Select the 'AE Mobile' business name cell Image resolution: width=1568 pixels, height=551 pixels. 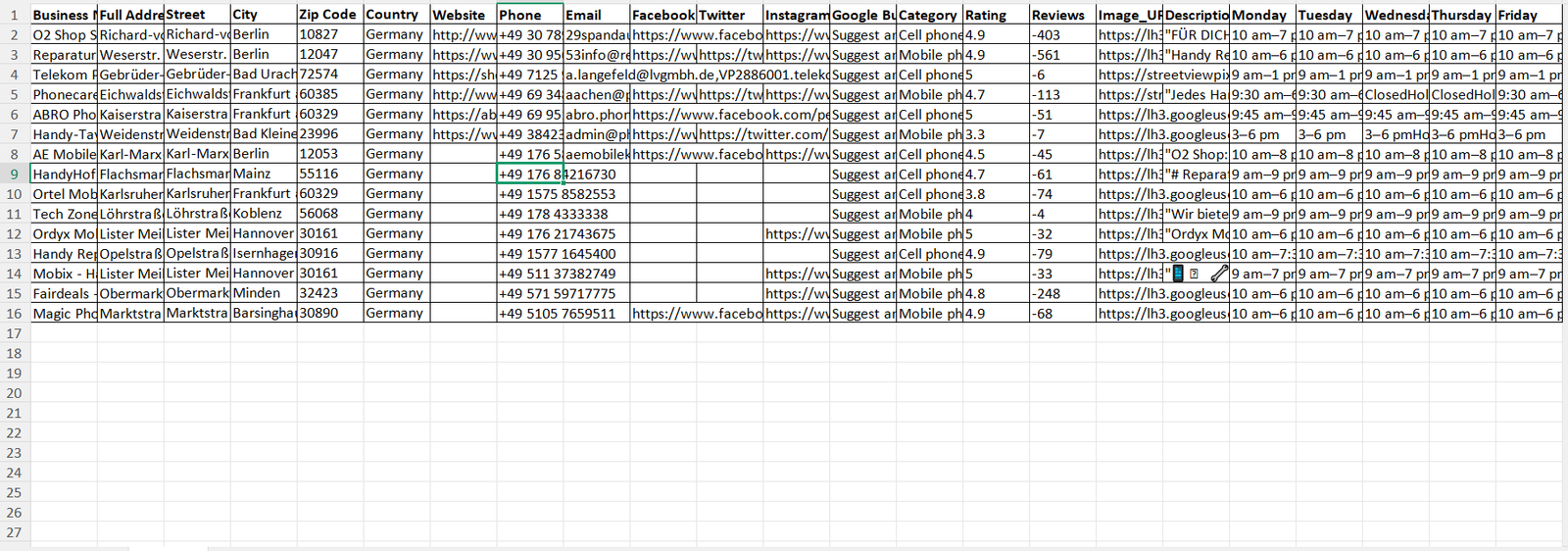point(64,154)
